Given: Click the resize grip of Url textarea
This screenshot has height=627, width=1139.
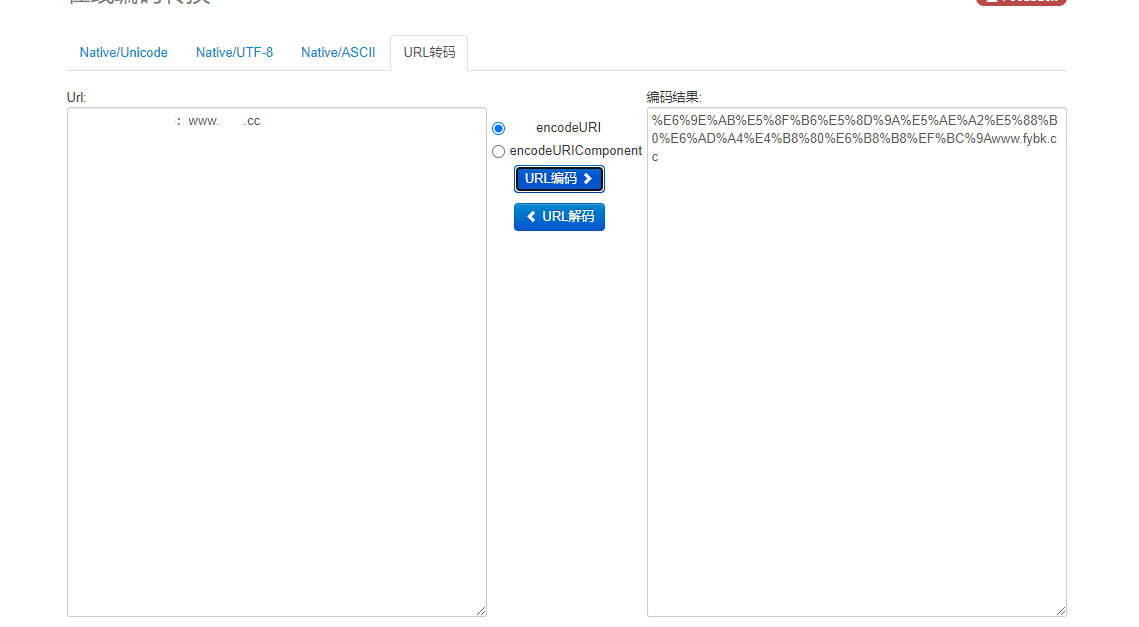Looking at the screenshot, I should pyautogui.click(x=480, y=610).
